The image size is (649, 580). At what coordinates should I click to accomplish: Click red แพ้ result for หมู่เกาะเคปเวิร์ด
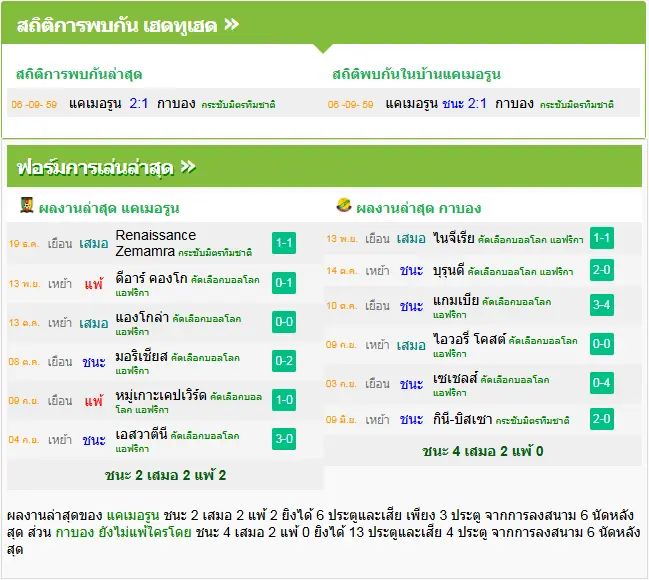click(x=94, y=401)
